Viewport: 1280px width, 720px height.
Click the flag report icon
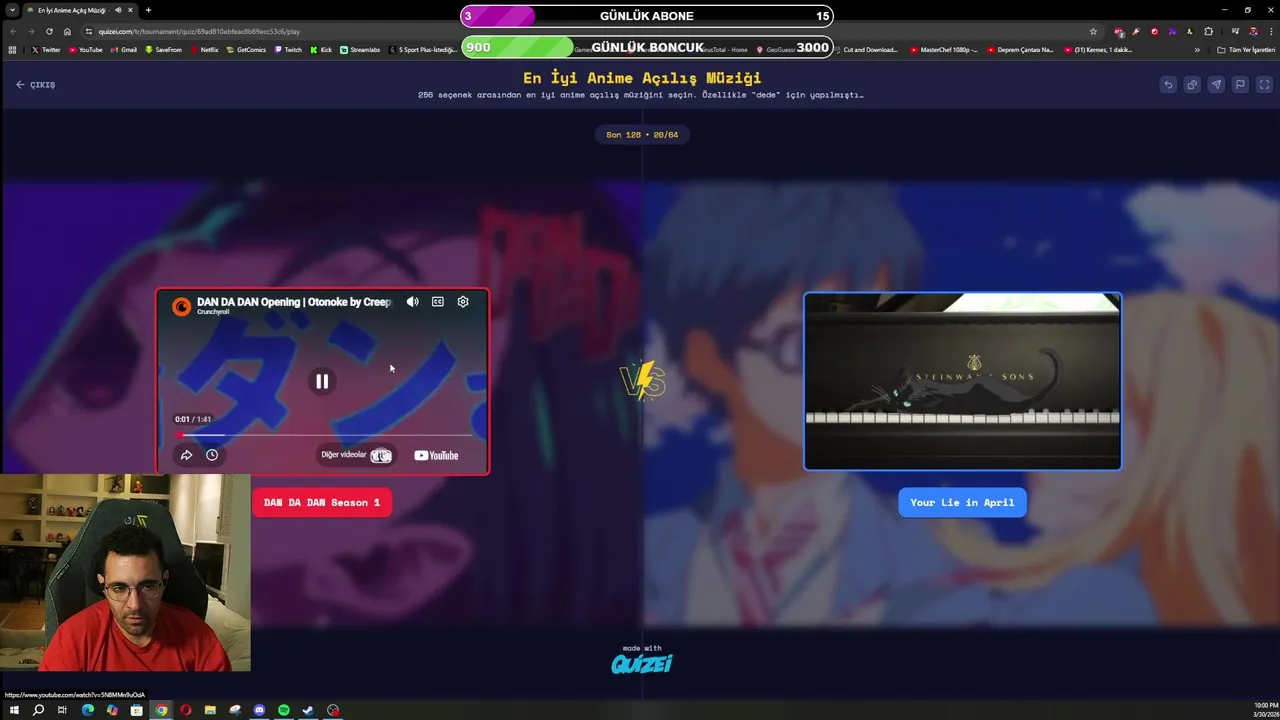pos(1240,85)
